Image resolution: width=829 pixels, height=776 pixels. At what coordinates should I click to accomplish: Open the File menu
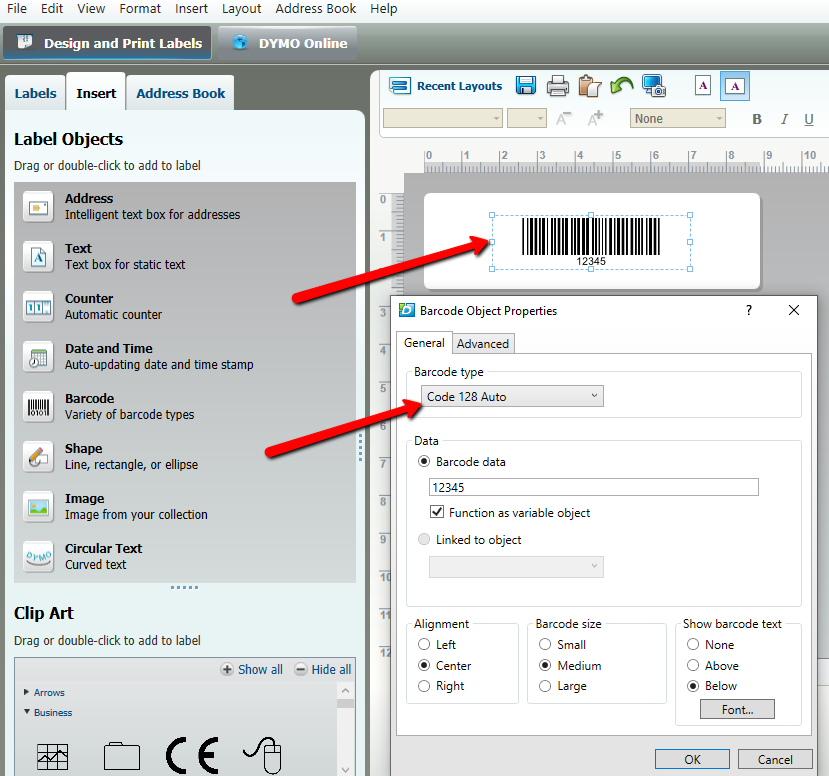(17, 8)
